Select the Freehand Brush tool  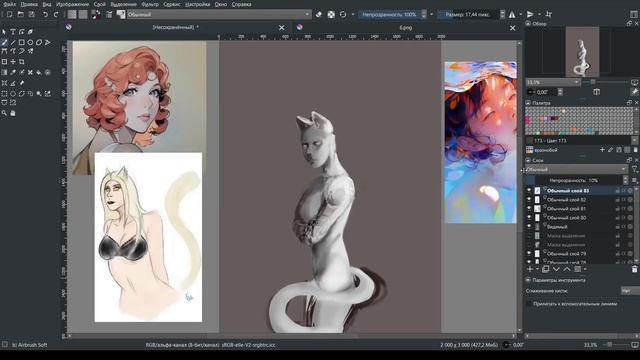click(4, 42)
